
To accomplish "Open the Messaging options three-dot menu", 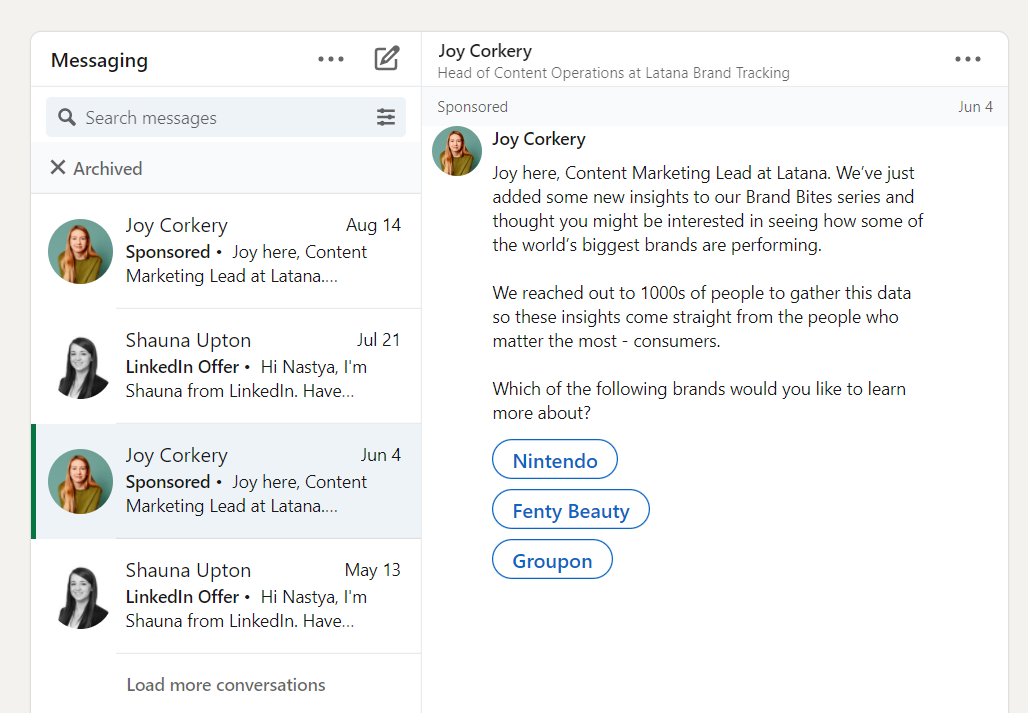I will (330, 59).
